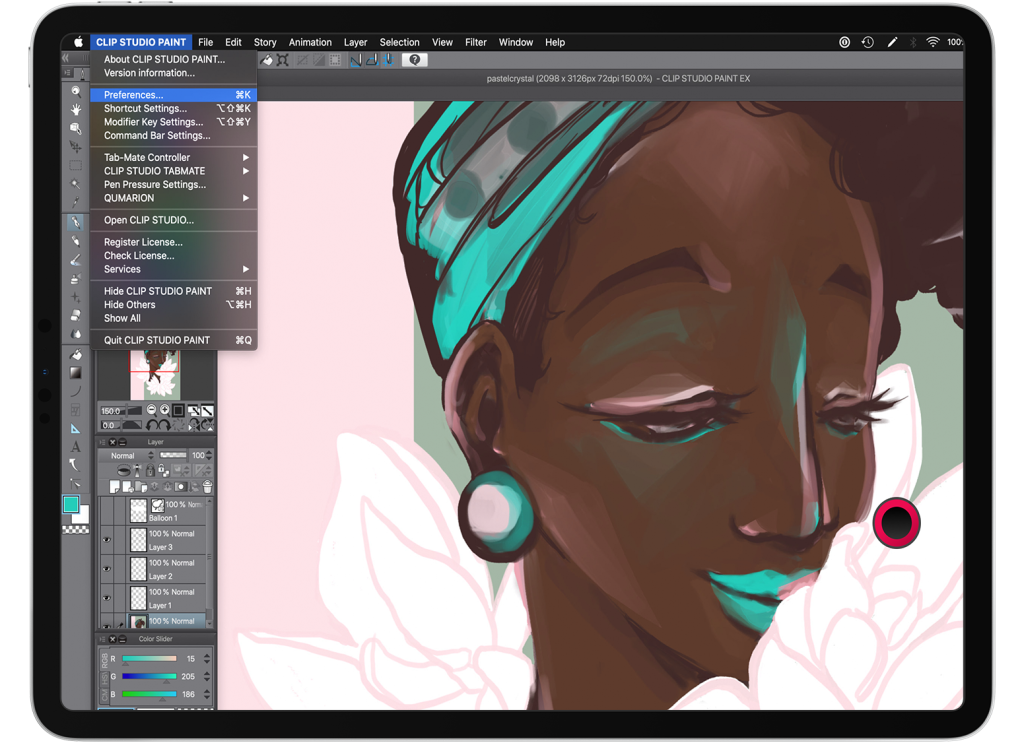Viewport: 1024px width, 743px height.
Task: Open the help question mark button
Action: 414,60
